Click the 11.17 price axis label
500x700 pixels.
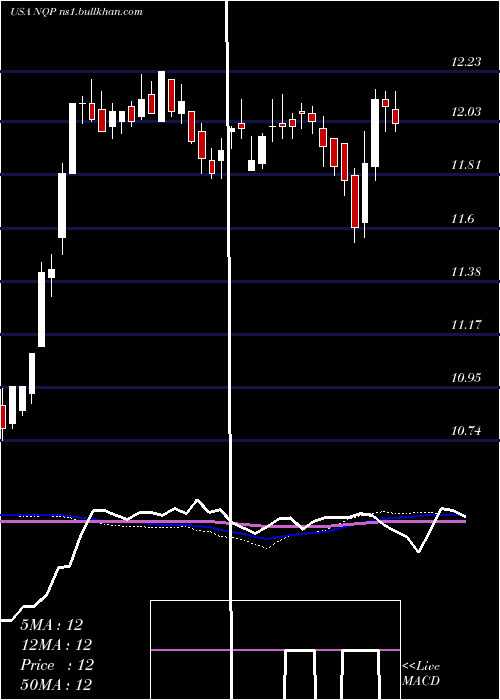tap(466, 325)
